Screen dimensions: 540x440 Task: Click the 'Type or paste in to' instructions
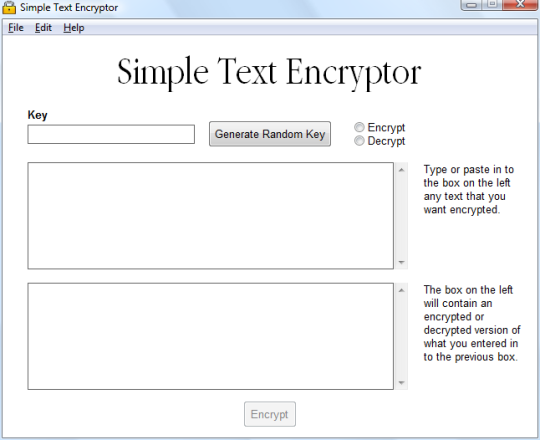[468, 189]
